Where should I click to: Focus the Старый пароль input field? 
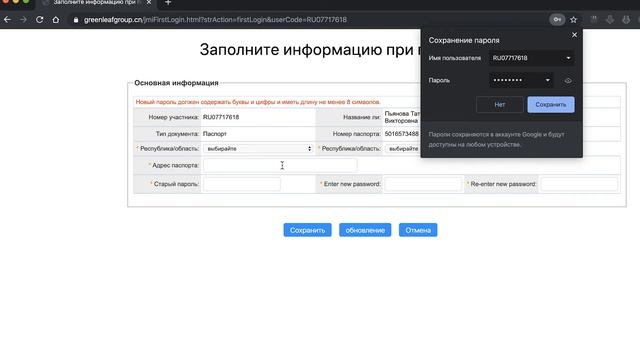pos(242,184)
